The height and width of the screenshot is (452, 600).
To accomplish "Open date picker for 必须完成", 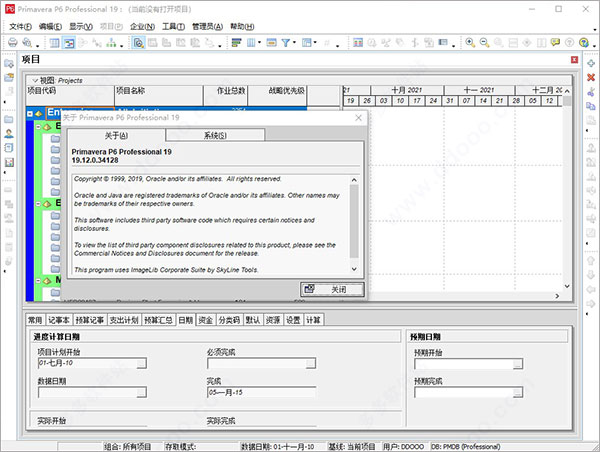I will point(311,363).
